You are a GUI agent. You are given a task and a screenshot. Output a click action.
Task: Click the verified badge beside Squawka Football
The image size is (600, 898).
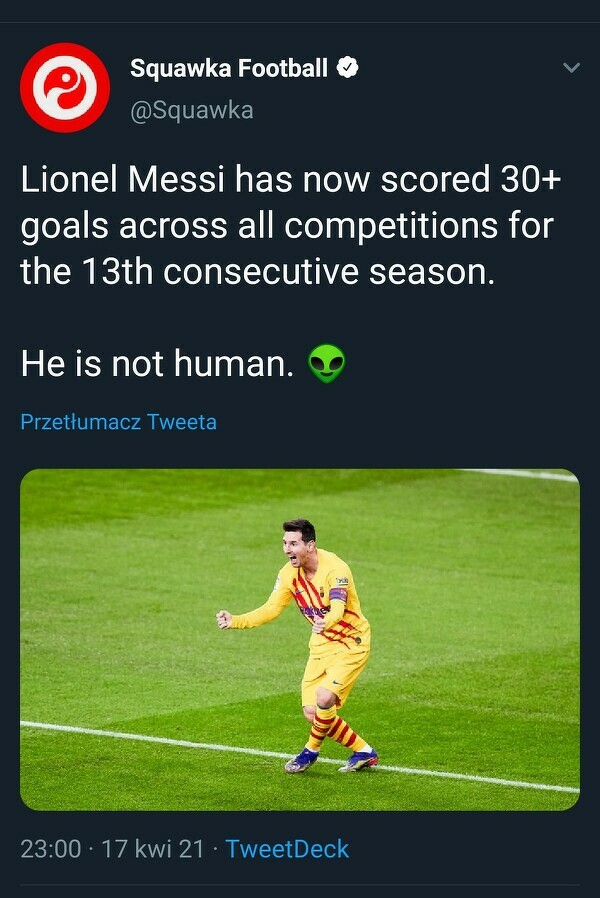point(347,68)
